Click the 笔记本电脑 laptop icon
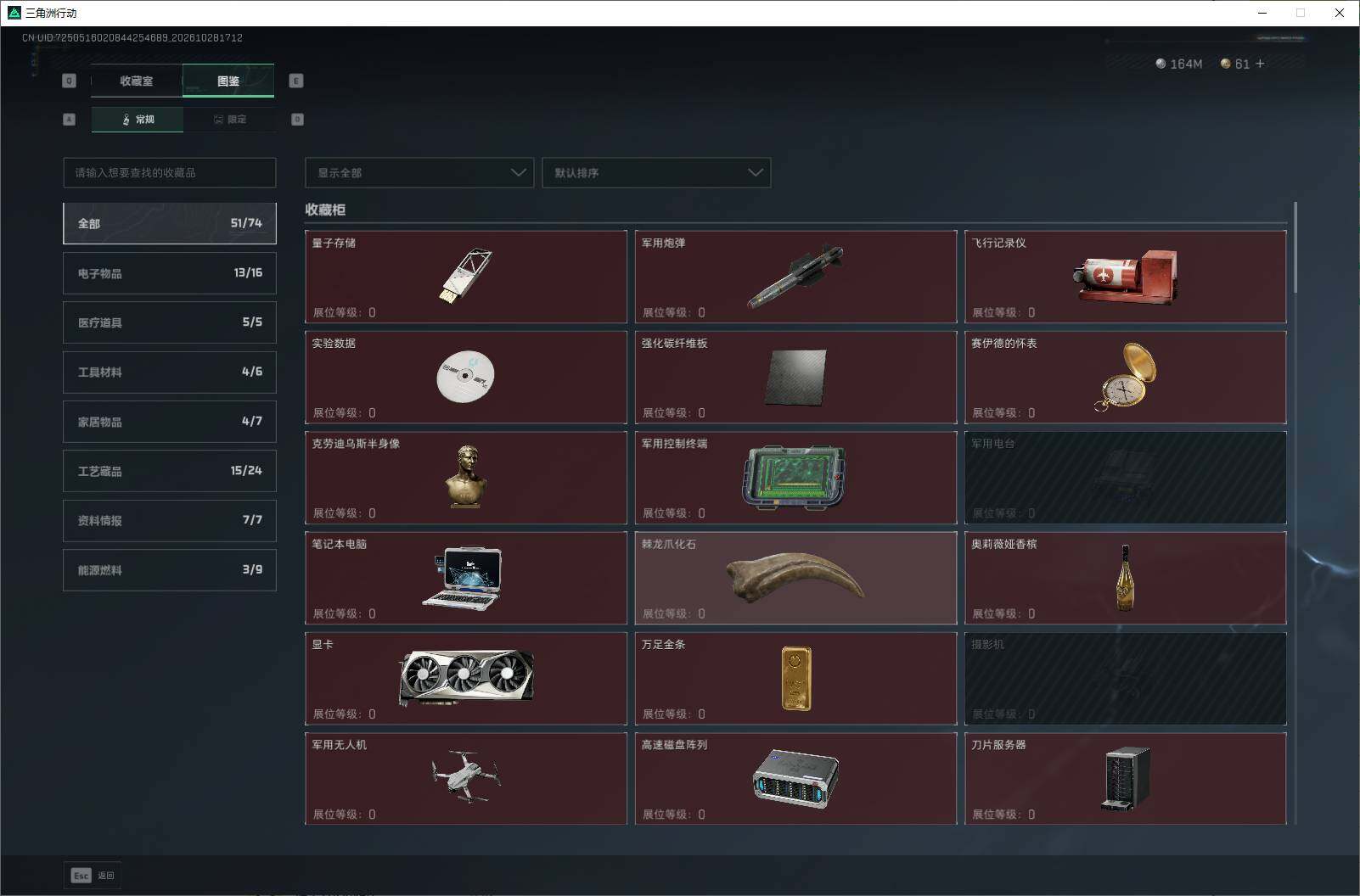The height and width of the screenshot is (896, 1360). (464, 577)
